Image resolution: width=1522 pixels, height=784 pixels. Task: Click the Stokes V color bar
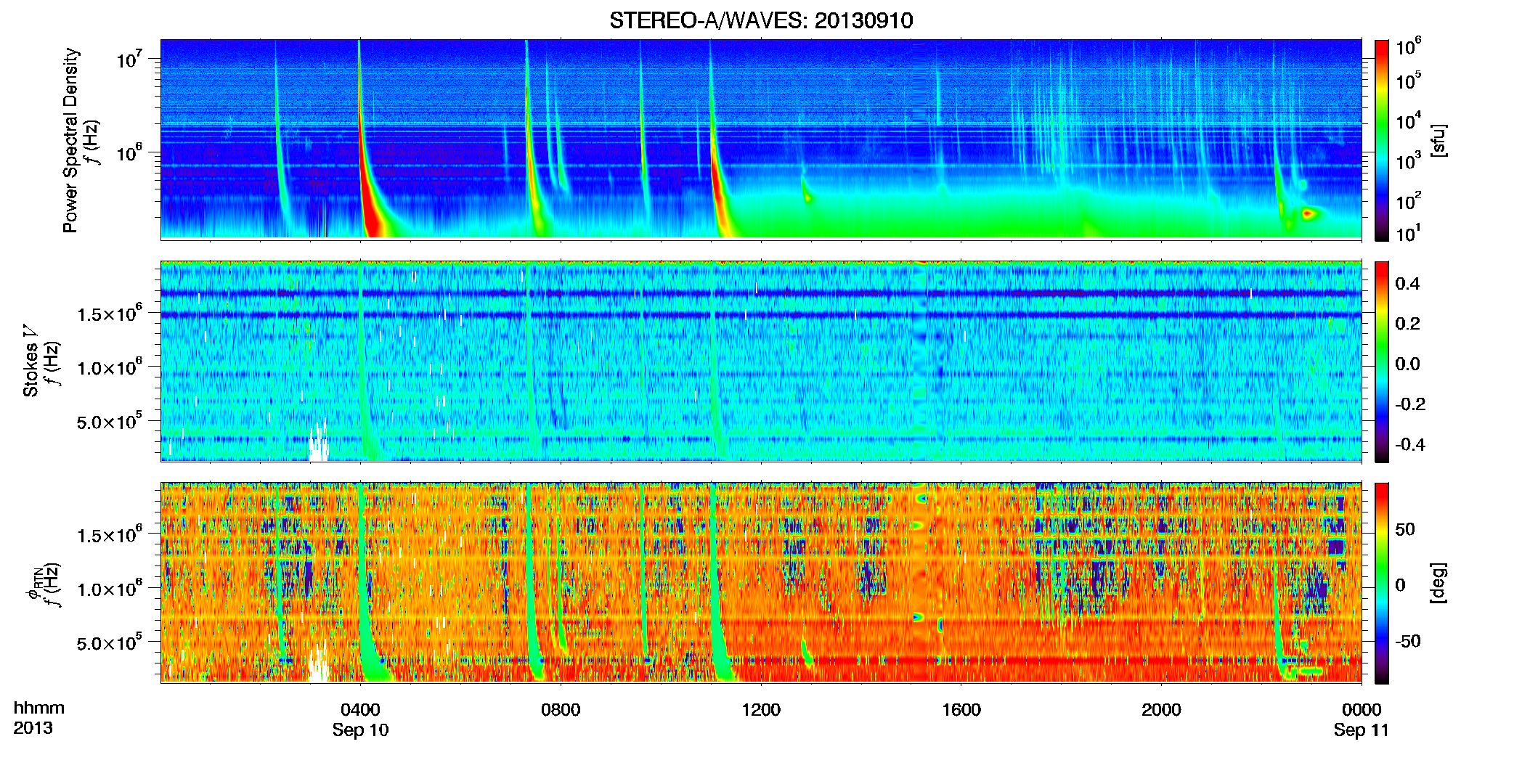pyautogui.click(x=1381, y=362)
